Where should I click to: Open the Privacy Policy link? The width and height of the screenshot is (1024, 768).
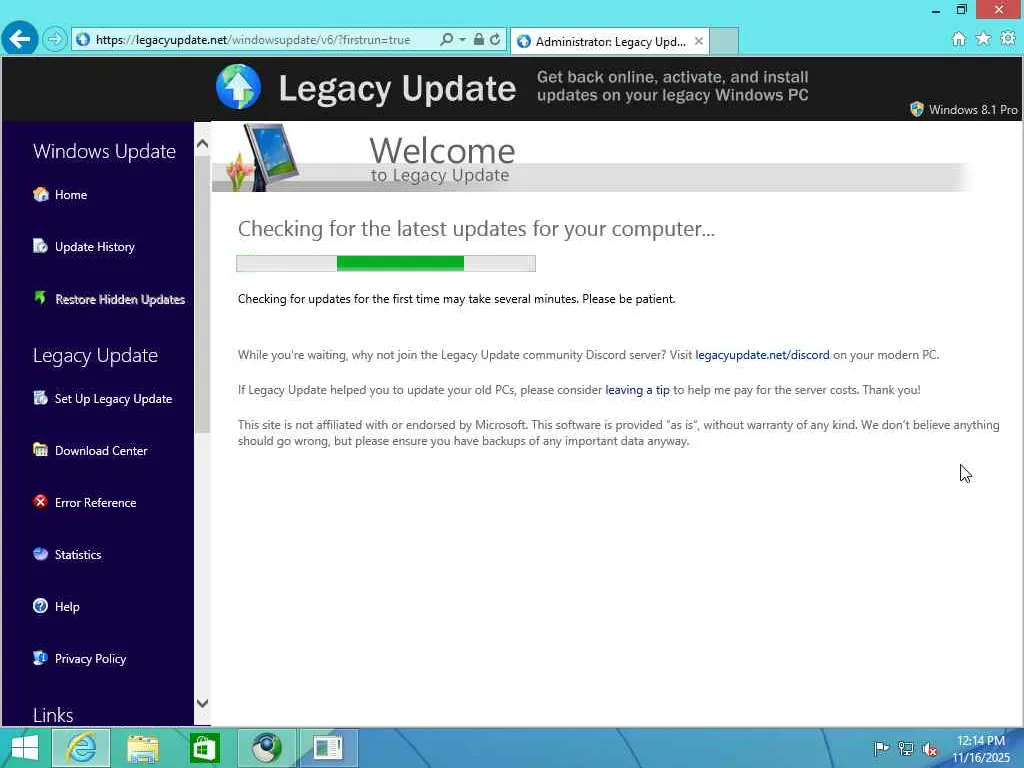coord(90,659)
